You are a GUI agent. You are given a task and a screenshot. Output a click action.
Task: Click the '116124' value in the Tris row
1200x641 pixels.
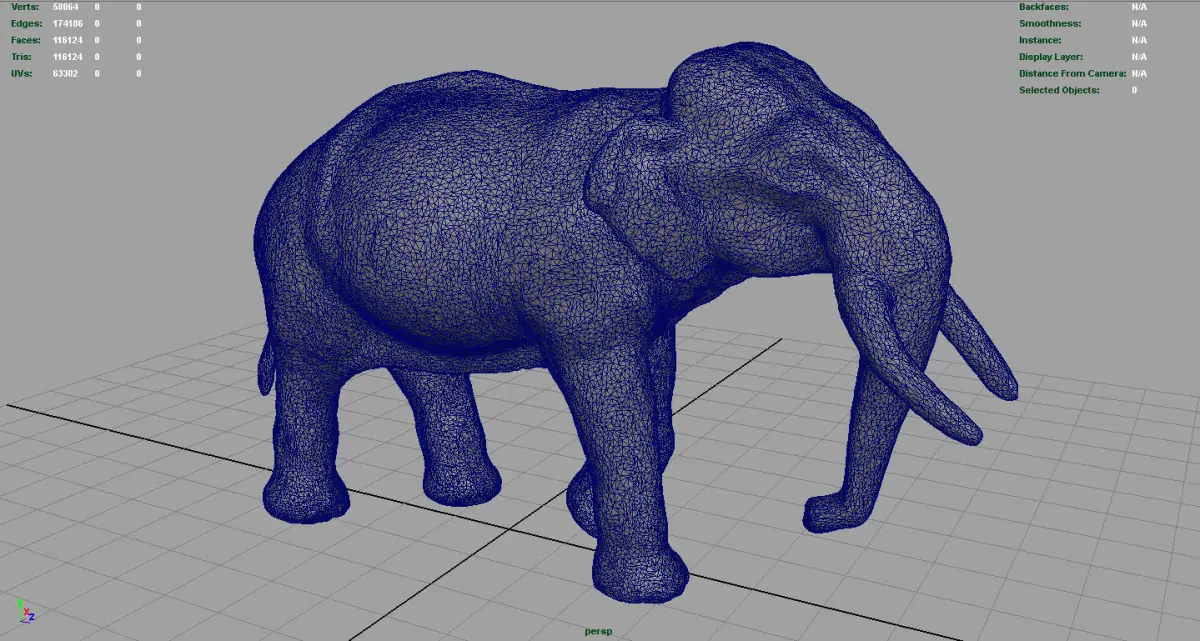pos(66,57)
